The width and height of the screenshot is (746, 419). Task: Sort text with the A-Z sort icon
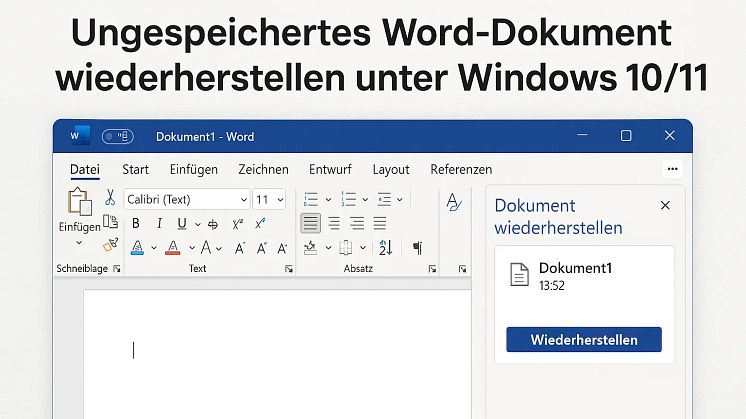(385, 248)
